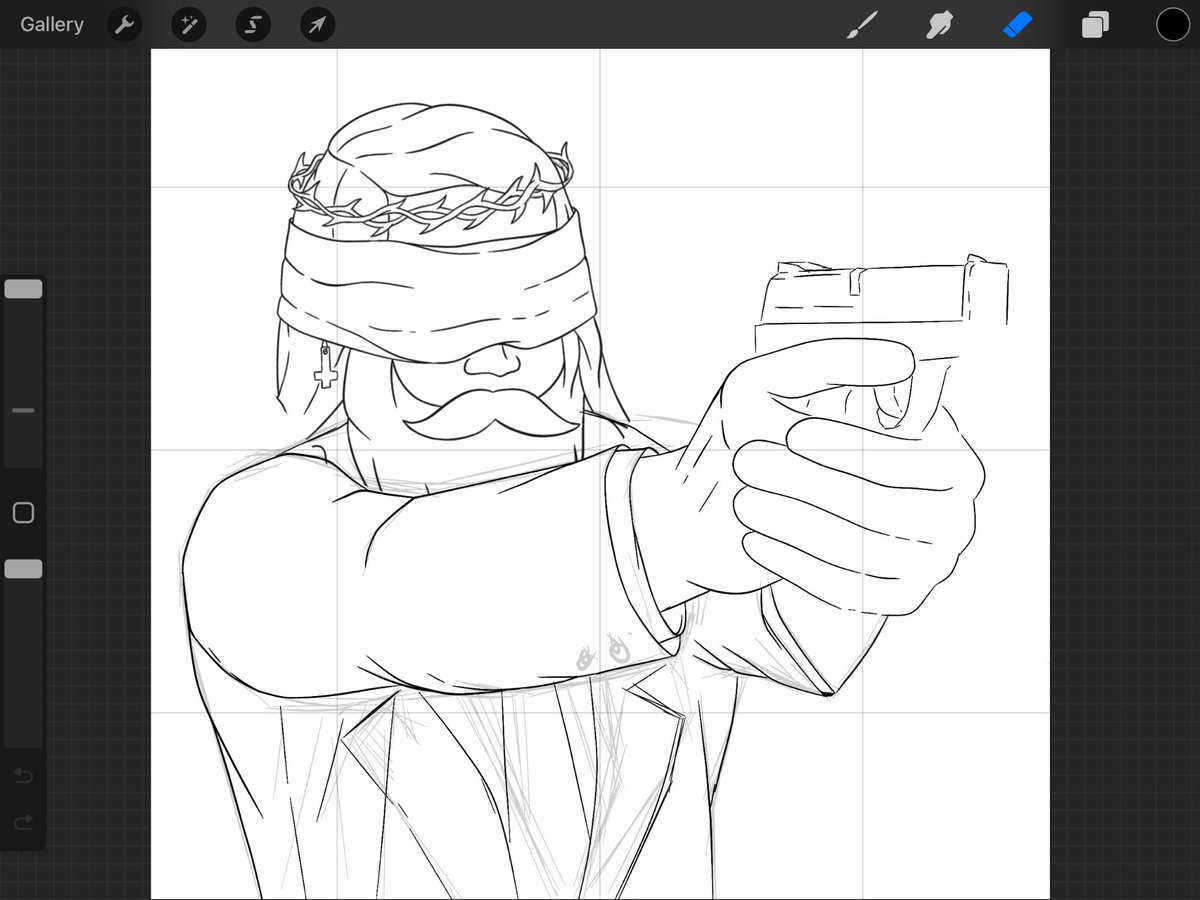Activate the Selection tool

point(253,25)
